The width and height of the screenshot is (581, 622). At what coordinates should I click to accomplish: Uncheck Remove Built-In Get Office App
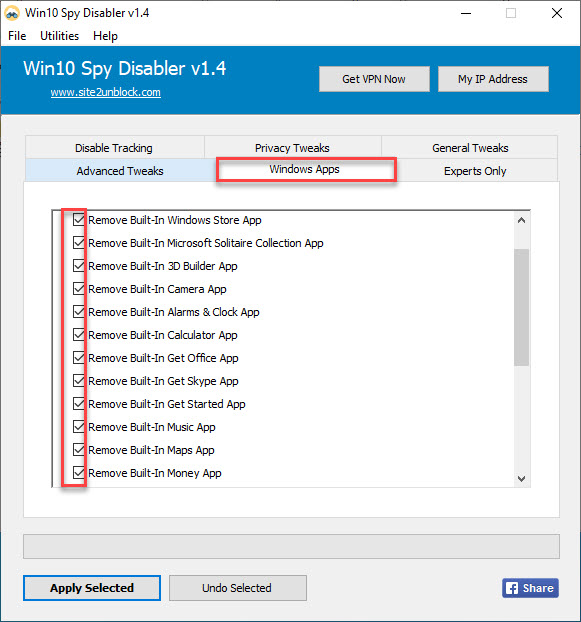click(79, 358)
